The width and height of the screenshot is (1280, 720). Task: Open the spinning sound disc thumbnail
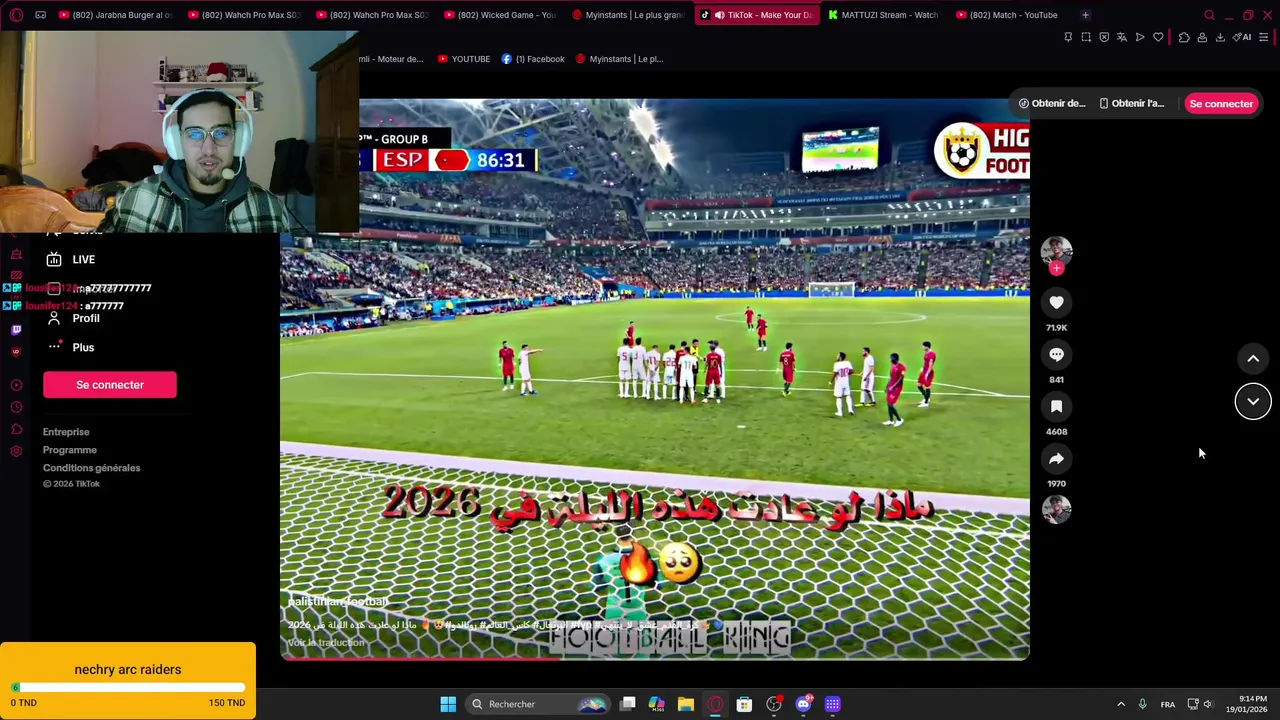coord(1056,509)
